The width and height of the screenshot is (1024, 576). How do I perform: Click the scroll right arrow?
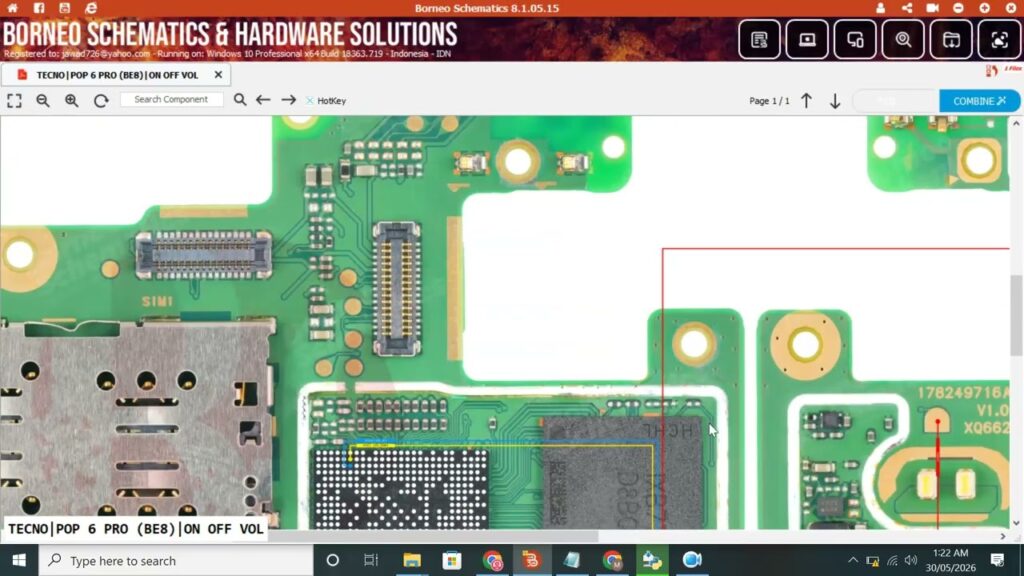coord(1003,536)
